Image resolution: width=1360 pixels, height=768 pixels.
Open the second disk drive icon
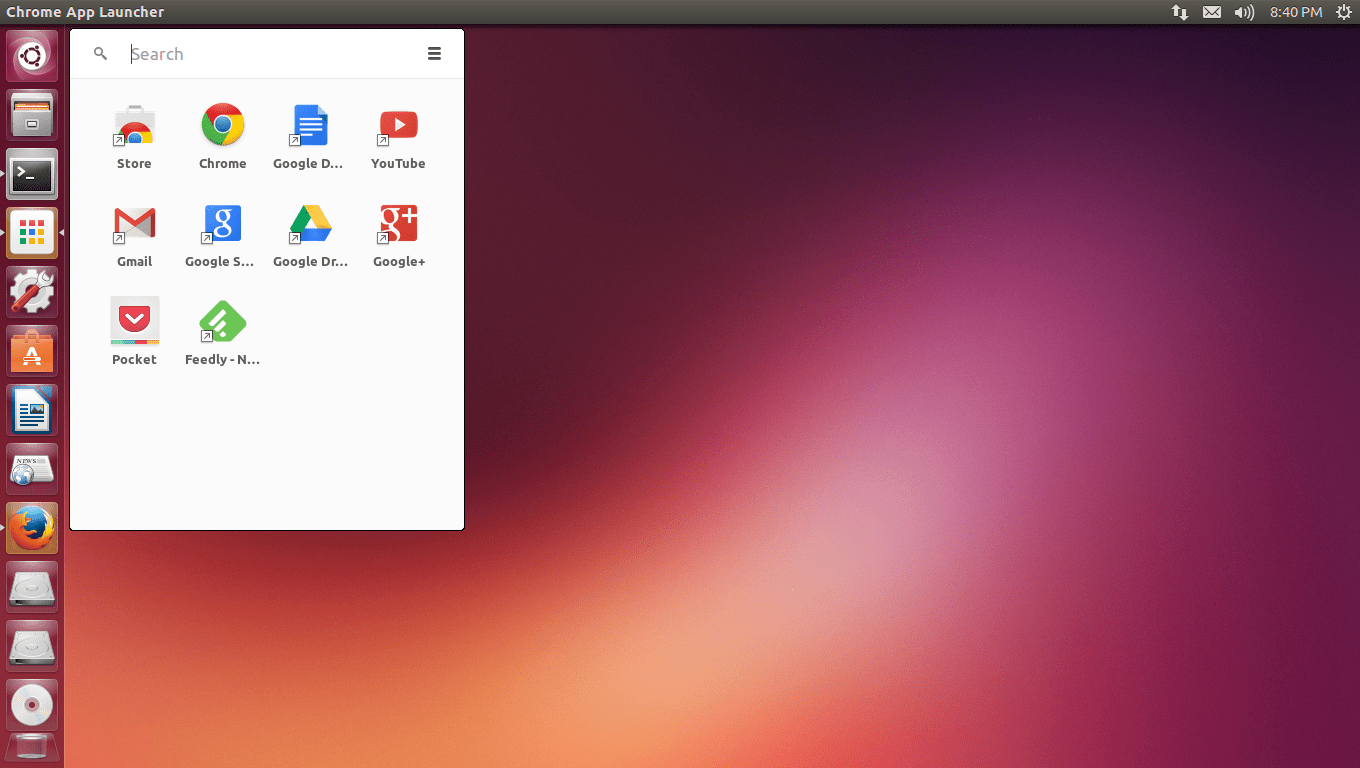(x=32, y=646)
